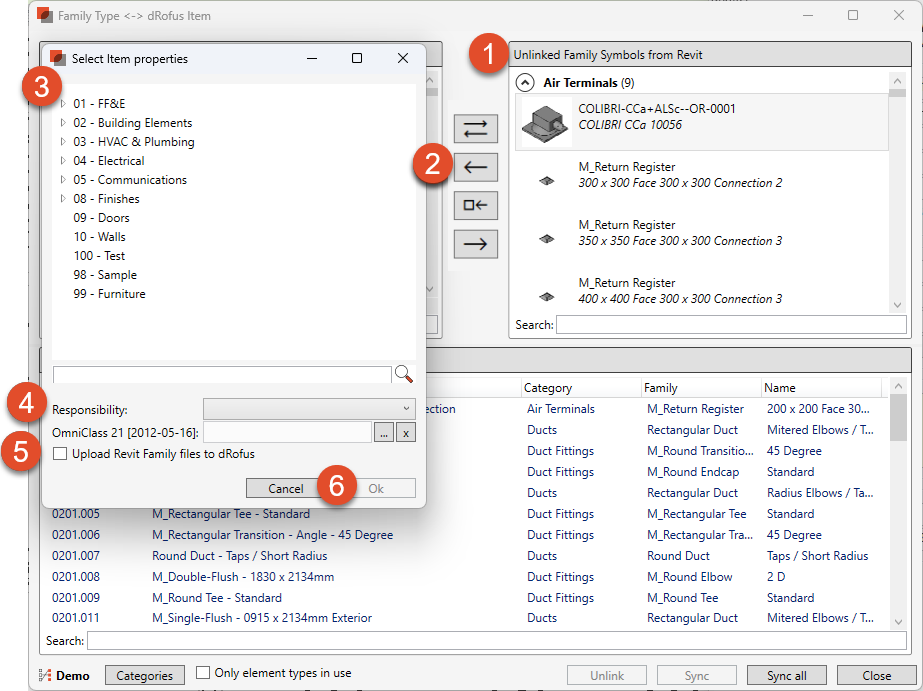
Task: Open the OmniClass browse "..." button
Action: [384, 432]
